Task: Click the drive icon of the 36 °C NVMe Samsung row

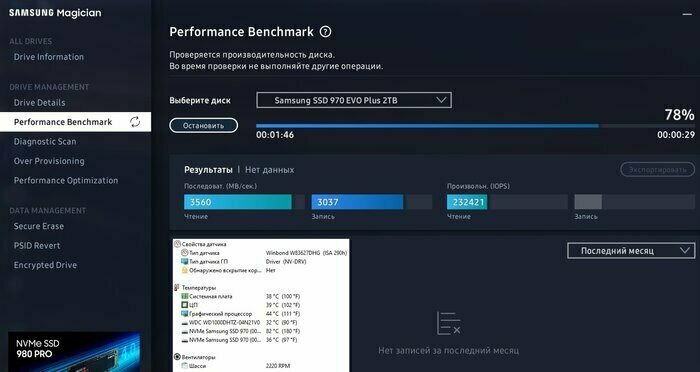Action: (185, 340)
